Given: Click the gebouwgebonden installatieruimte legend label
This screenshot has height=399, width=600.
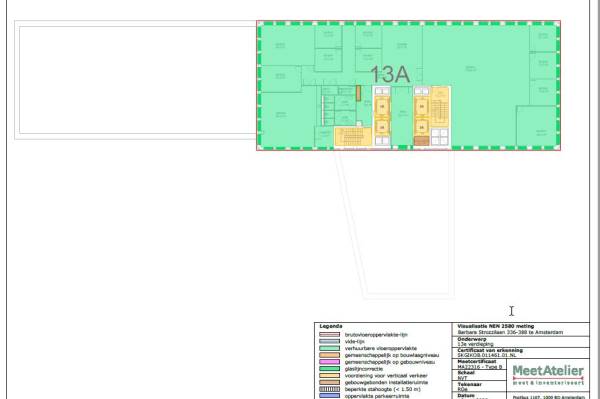Looking at the screenshot, I should pos(386,383).
